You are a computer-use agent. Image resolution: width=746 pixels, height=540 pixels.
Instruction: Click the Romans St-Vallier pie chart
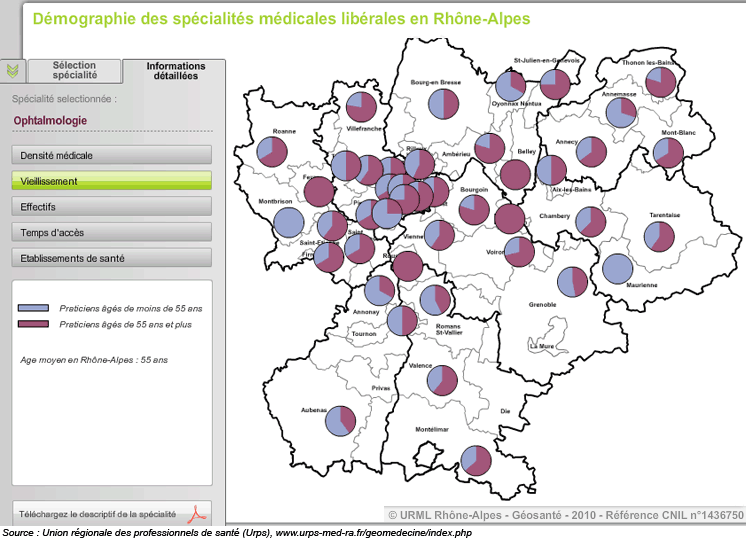point(435,300)
